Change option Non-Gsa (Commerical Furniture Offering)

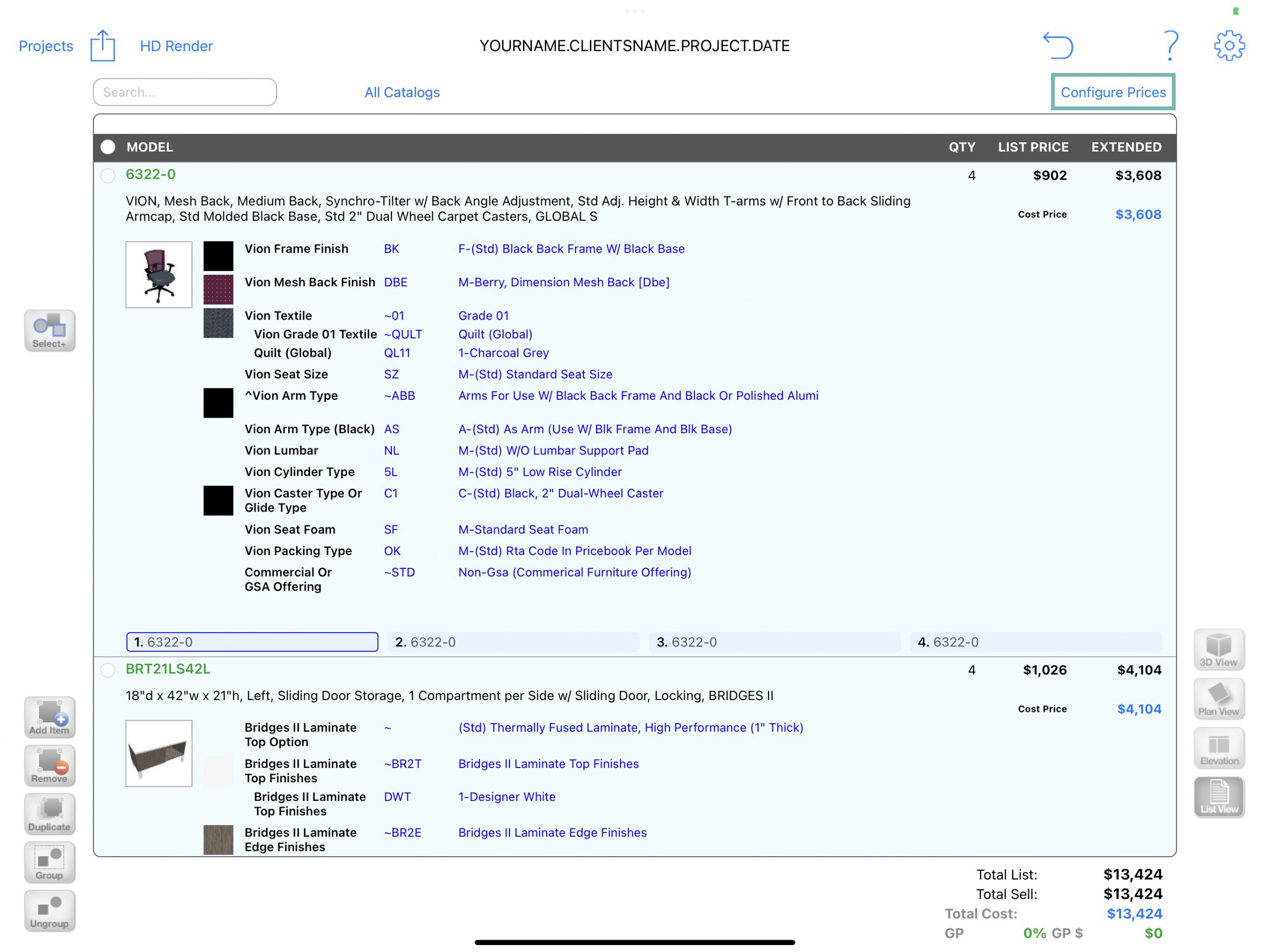(x=574, y=572)
